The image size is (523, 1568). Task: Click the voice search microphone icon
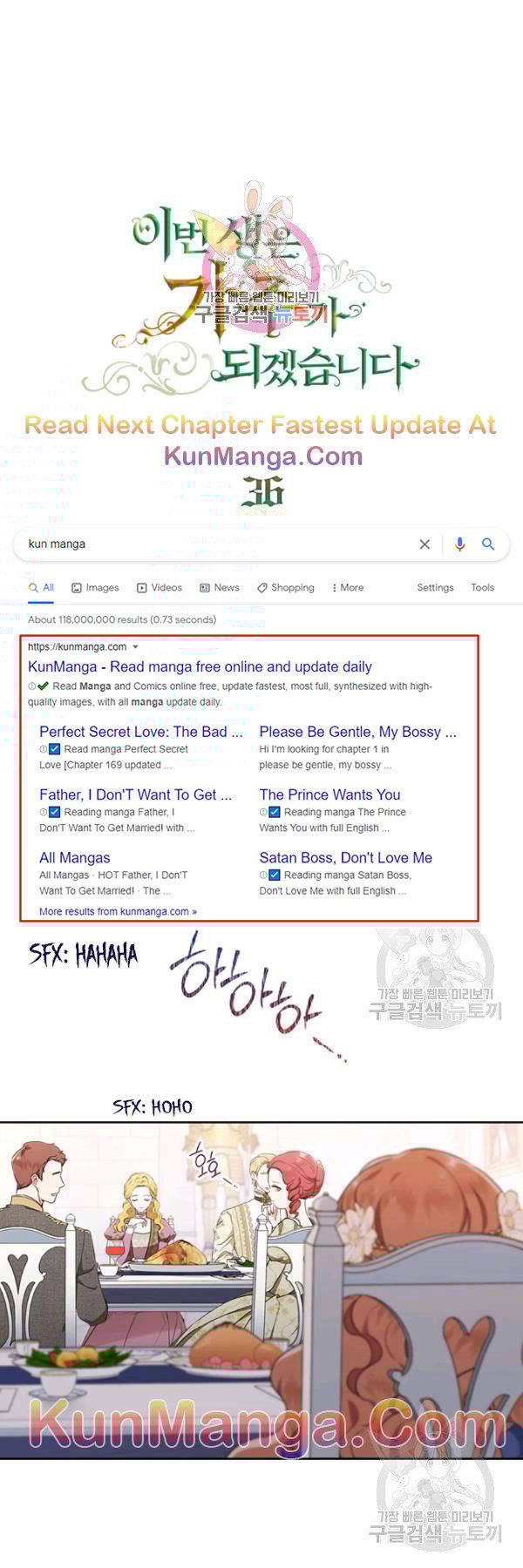coord(459,544)
